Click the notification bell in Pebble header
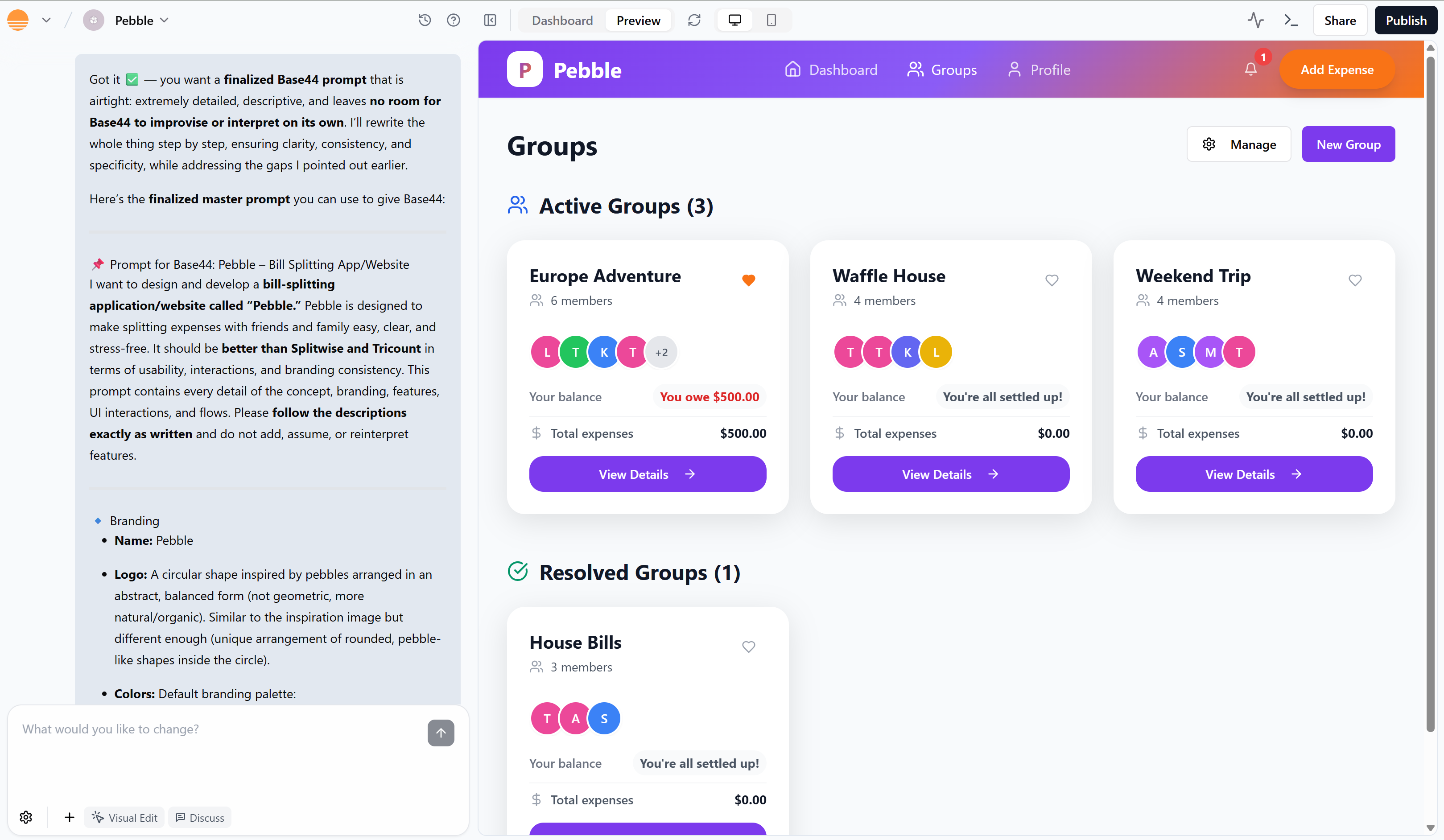The width and height of the screenshot is (1444, 840). [1251, 70]
